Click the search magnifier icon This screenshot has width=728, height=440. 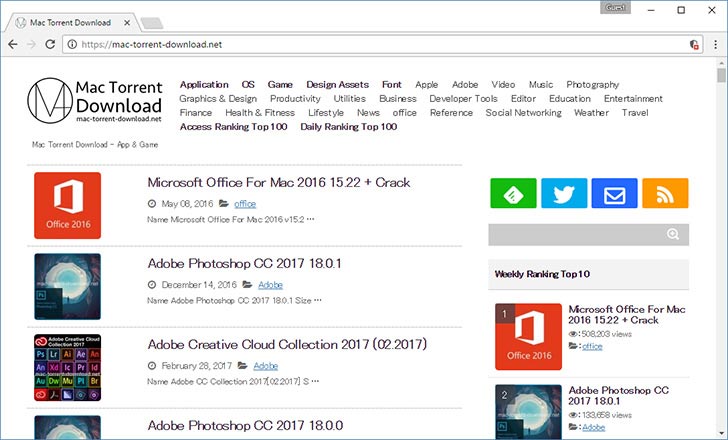pyautogui.click(x=673, y=234)
